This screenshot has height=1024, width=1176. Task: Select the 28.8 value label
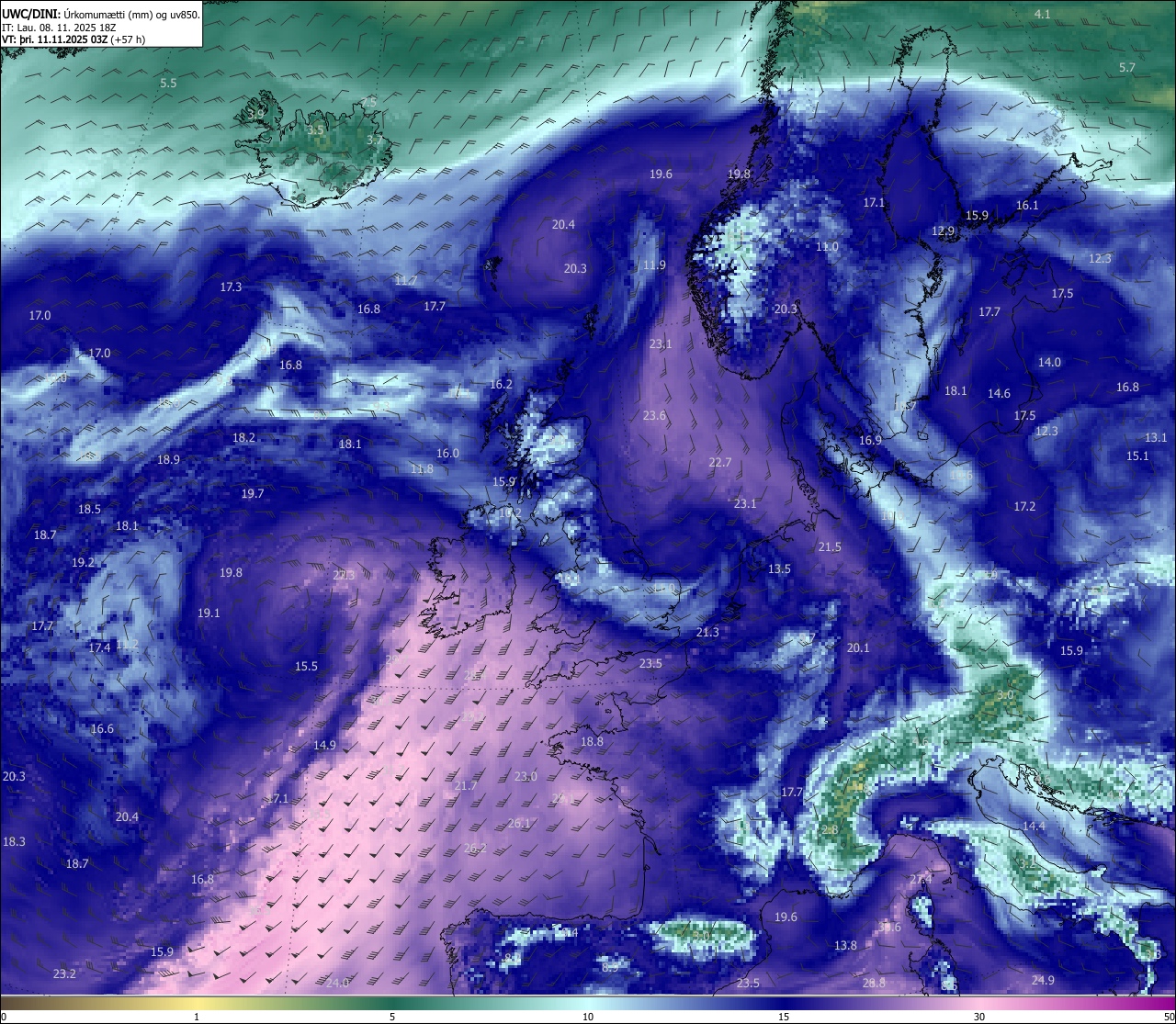click(x=874, y=984)
